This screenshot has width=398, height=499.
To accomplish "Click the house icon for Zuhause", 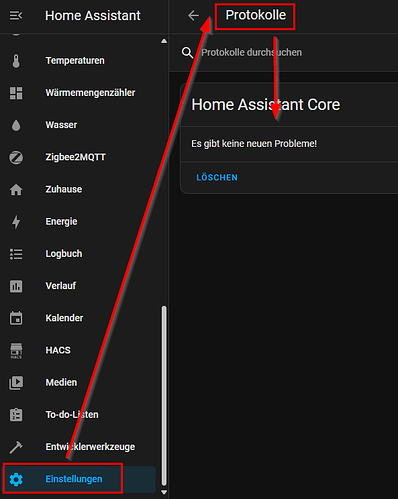I will point(16,190).
